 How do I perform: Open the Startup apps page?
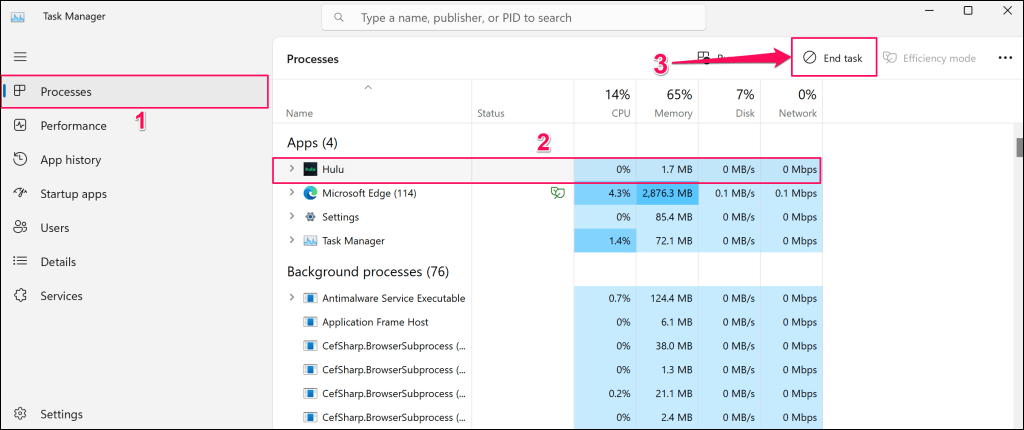[73, 194]
